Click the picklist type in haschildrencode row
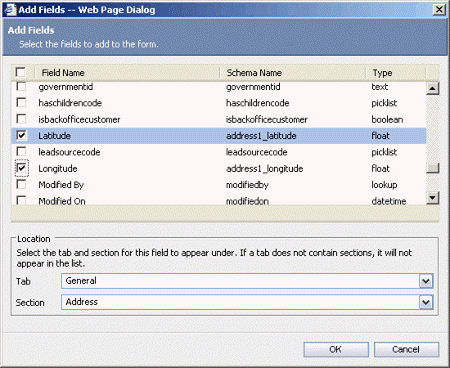The width and height of the screenshot is (450, 368). pos(384,103)
